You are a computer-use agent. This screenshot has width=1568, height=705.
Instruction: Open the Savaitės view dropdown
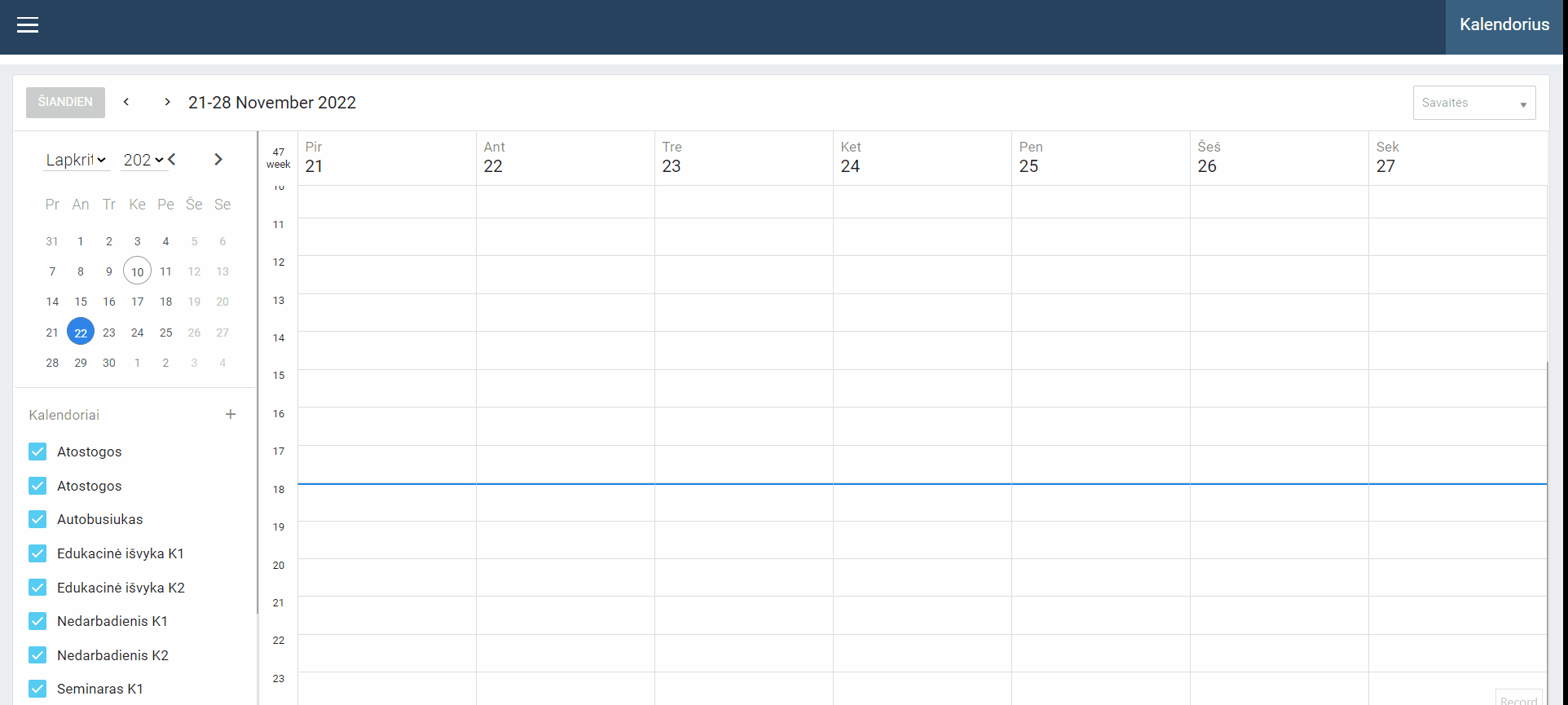1473,104
